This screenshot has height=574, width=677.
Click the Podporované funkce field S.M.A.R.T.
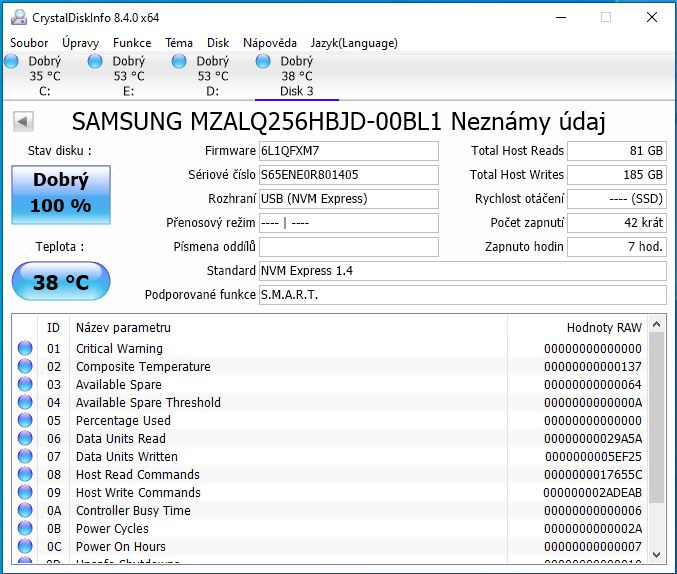coord(462,295)
